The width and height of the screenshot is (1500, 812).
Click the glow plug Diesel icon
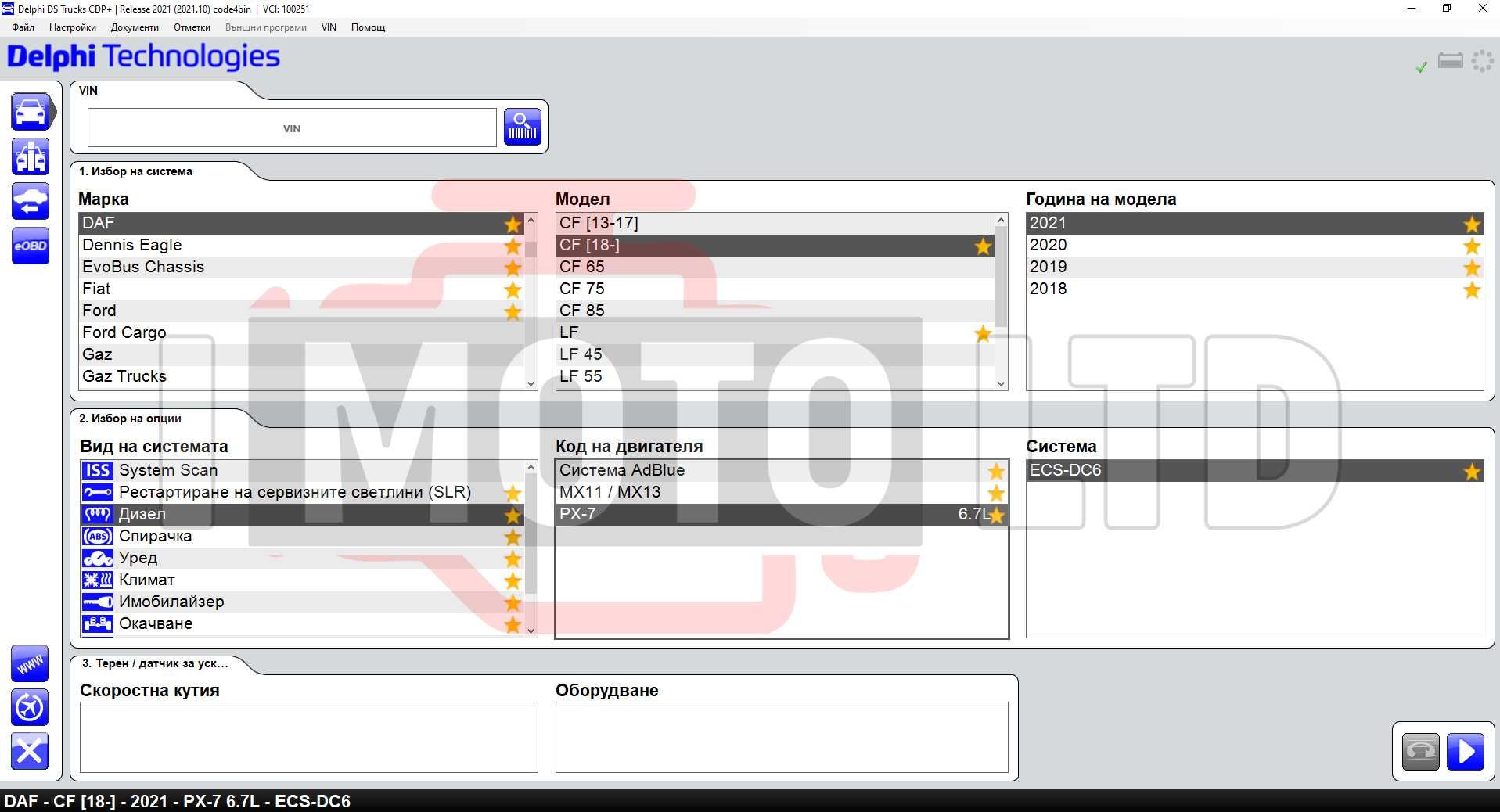tap(98, 514)
